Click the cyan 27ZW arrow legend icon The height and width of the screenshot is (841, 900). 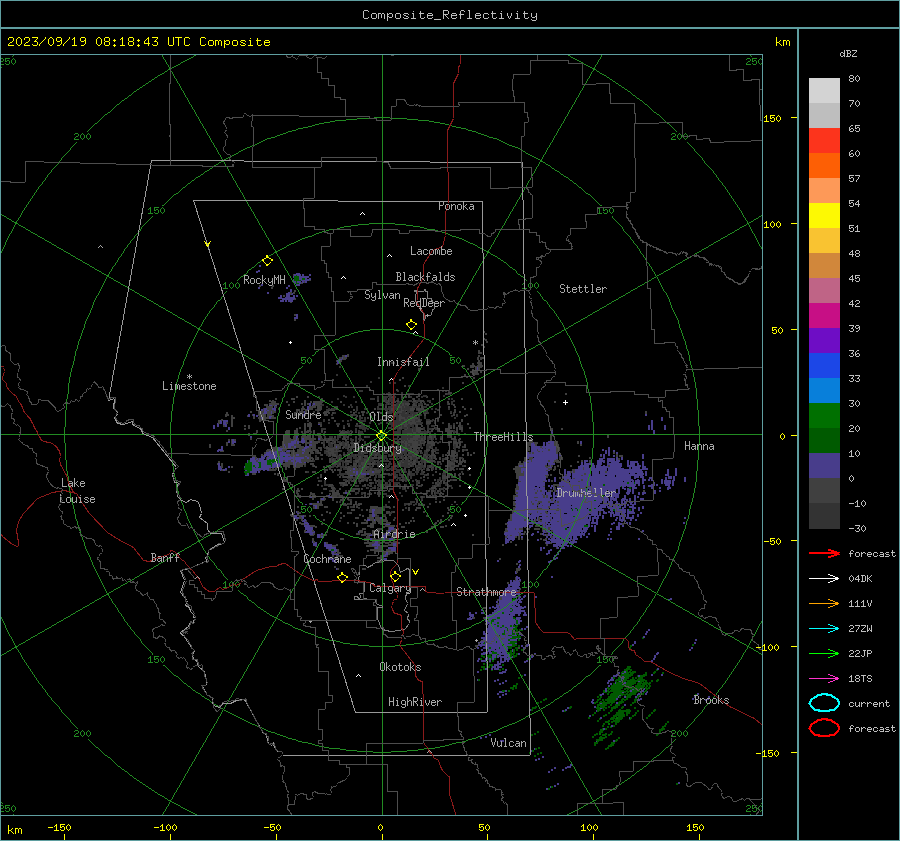(824, 629)
